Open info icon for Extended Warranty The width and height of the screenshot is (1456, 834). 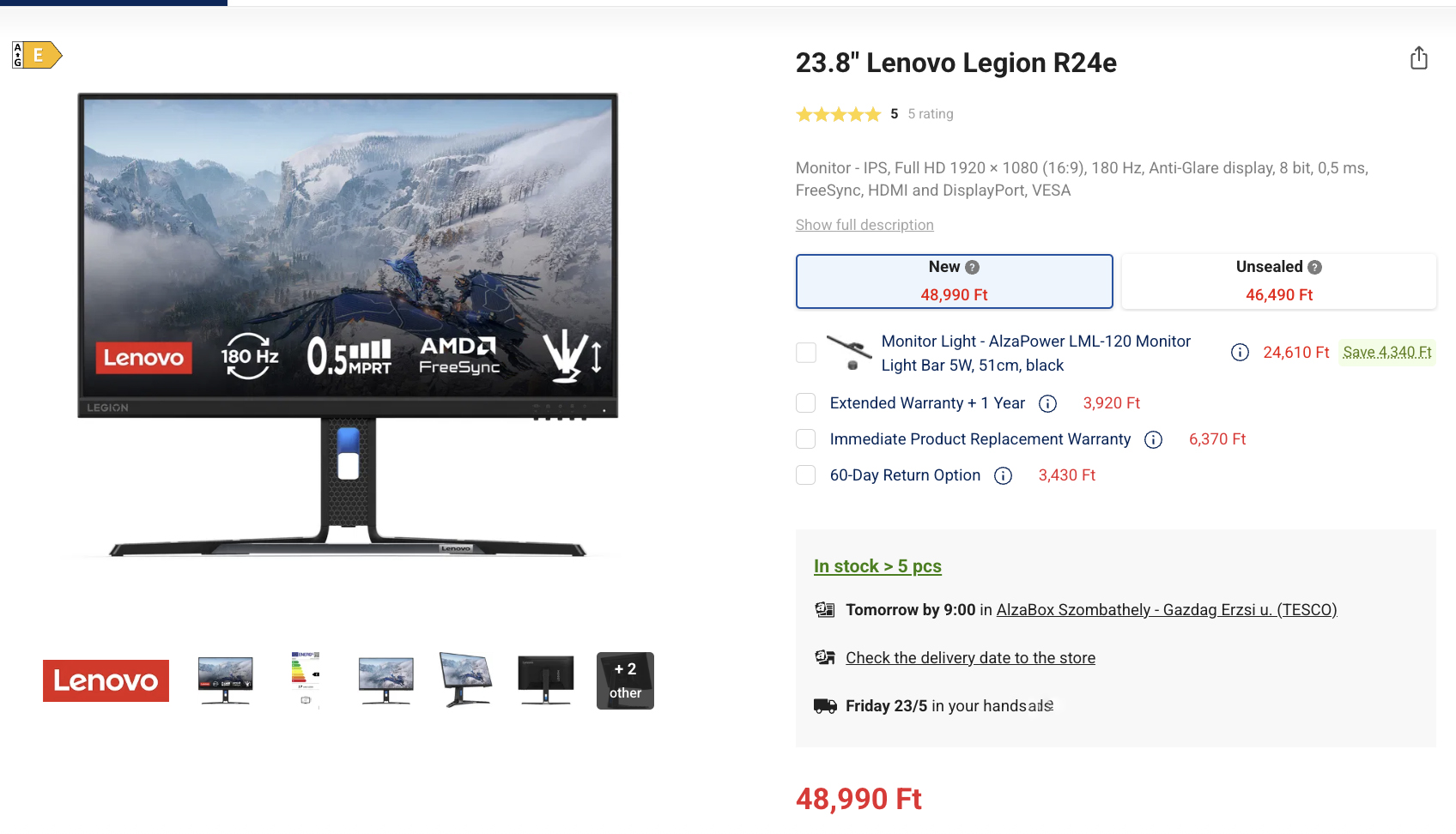[1047, 403]
